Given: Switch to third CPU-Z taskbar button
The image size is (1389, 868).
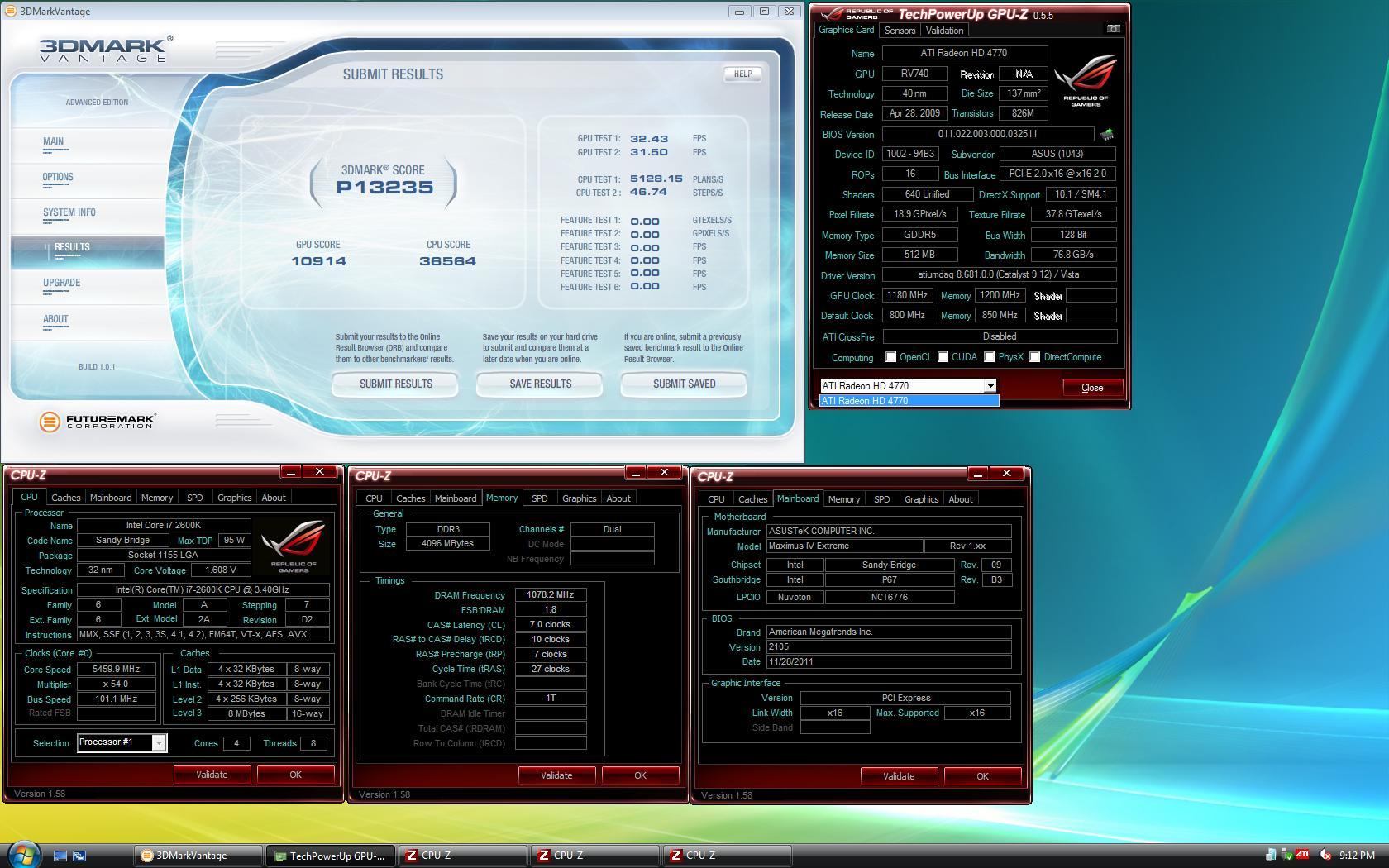Looking at the screenshot, I should tap(728, 856).
